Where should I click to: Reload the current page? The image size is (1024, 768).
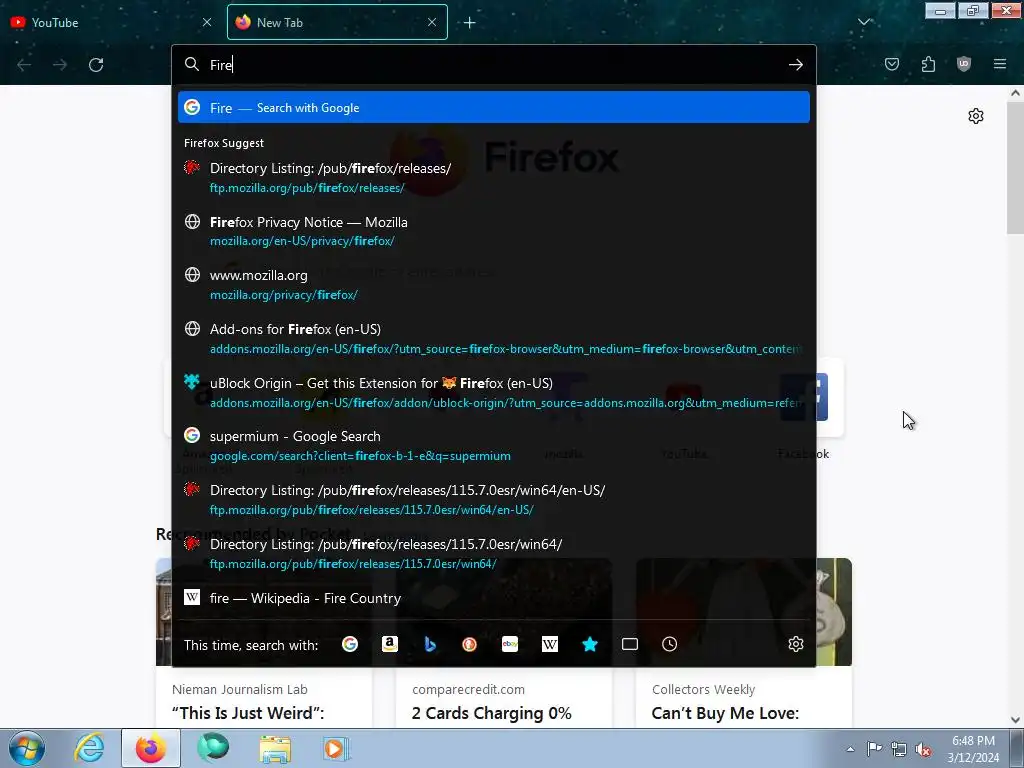96,65
